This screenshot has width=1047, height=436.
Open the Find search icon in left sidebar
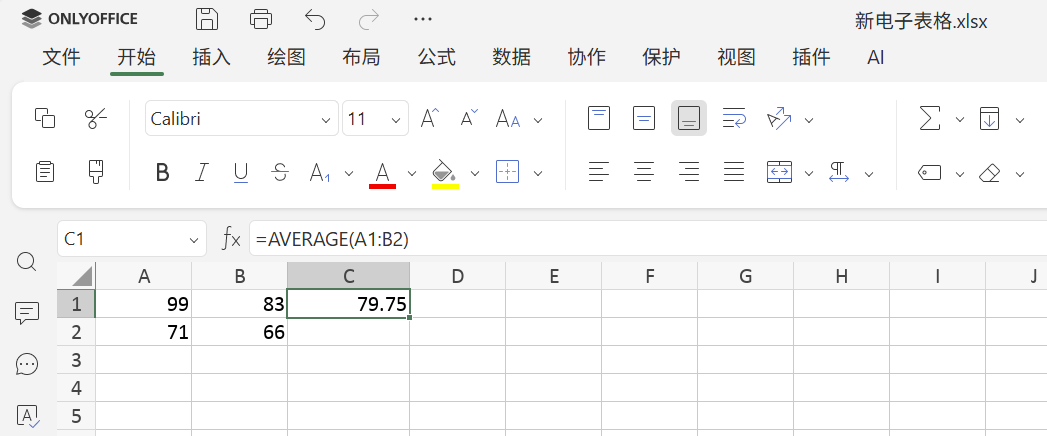coord(26,261)
